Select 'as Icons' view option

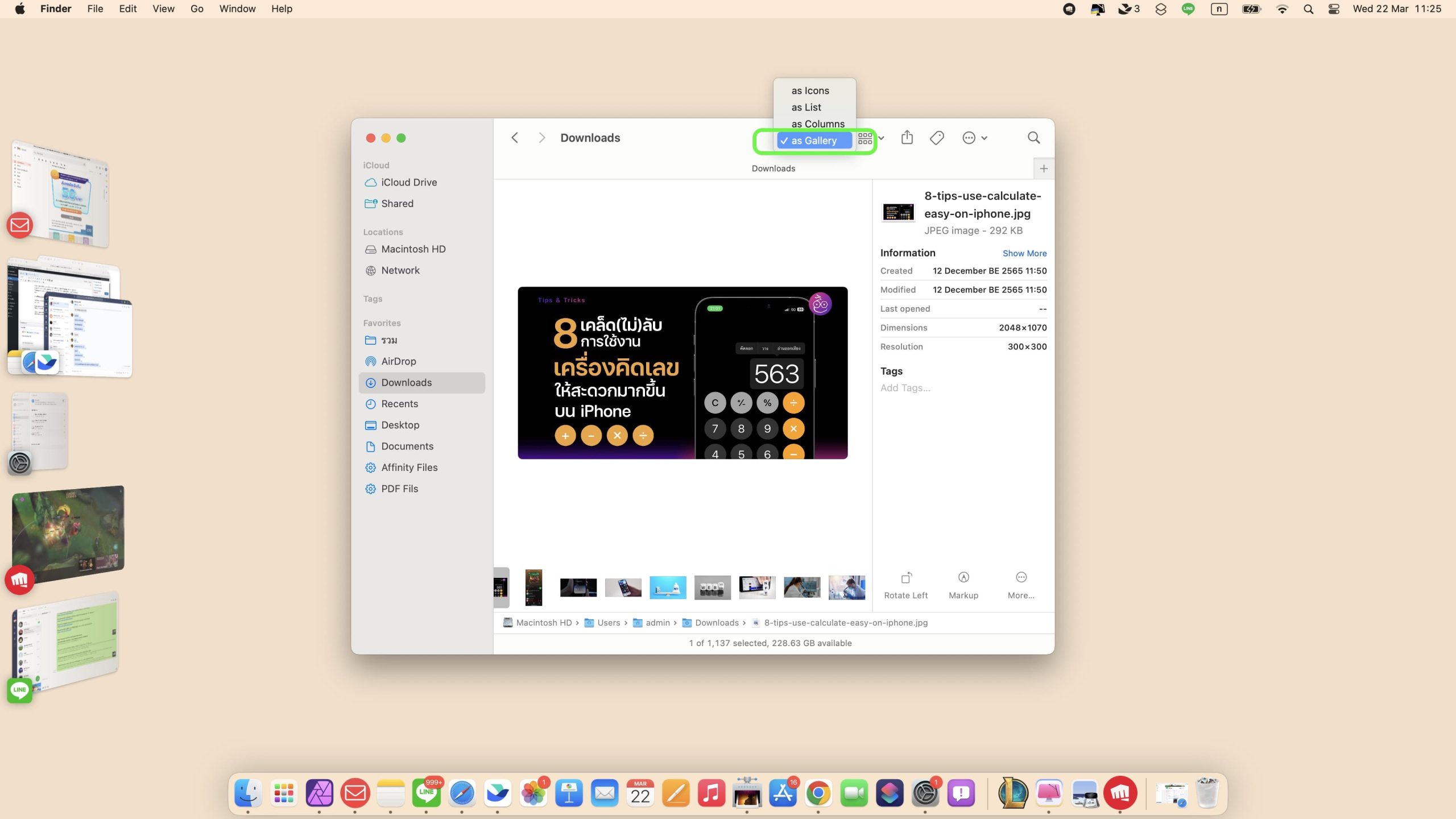(810, 90)
